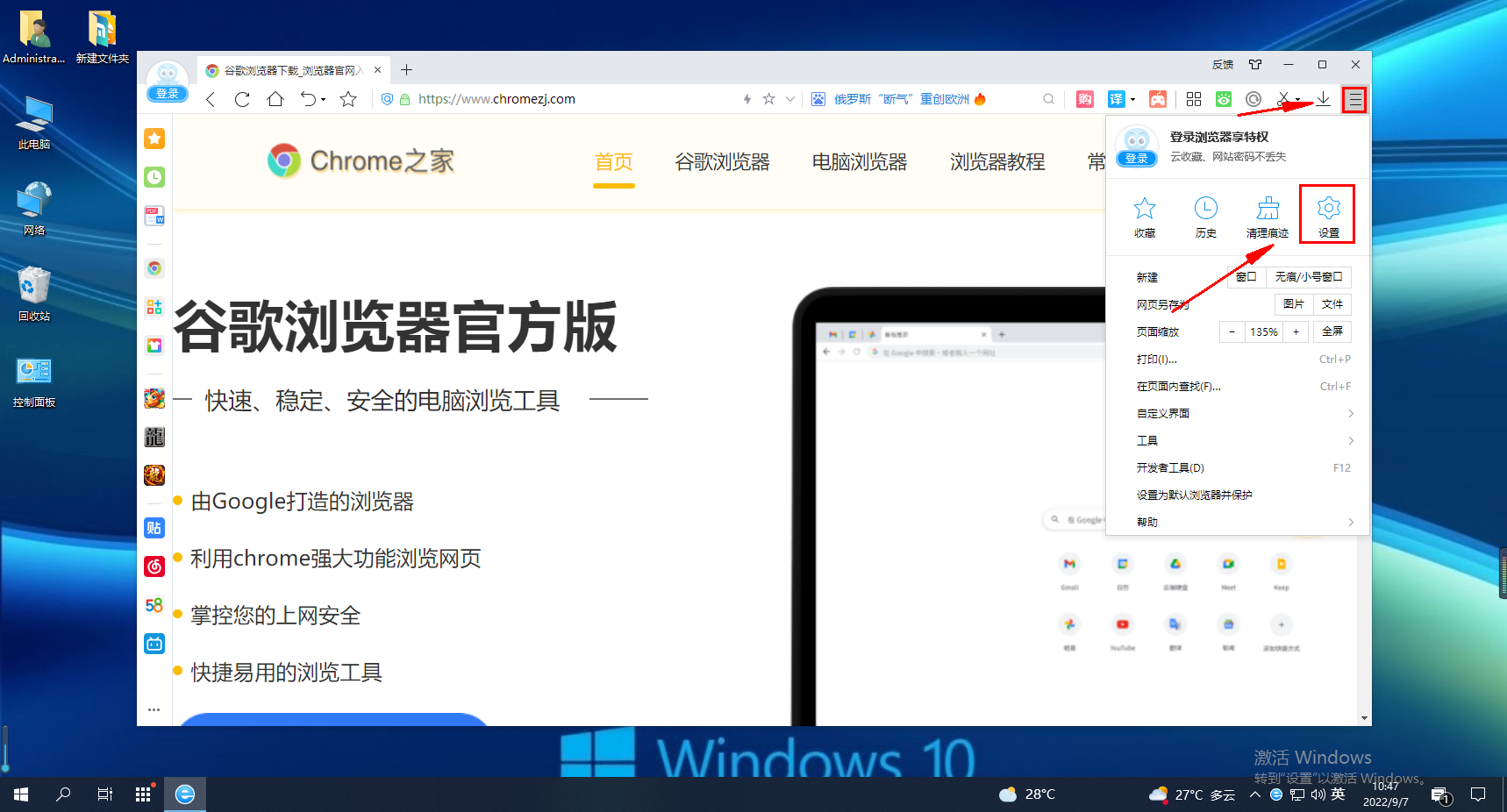Screen dimensions: 1507x812
Task: Open 收藏 favorites in the menu panel
Action: 1145,217
